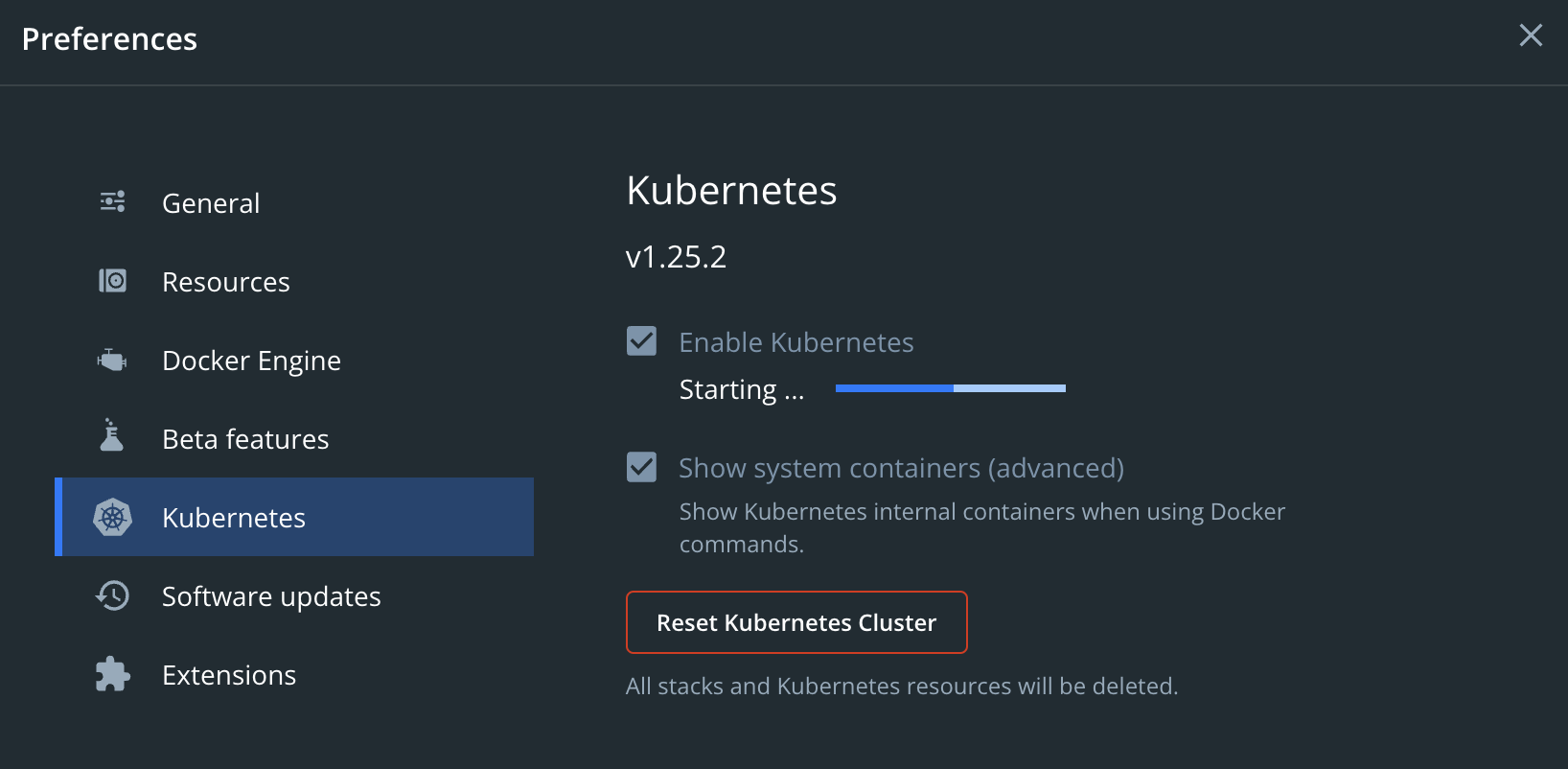Click the Docker Engine icon
1568x769 pixels.
(112, 361)
